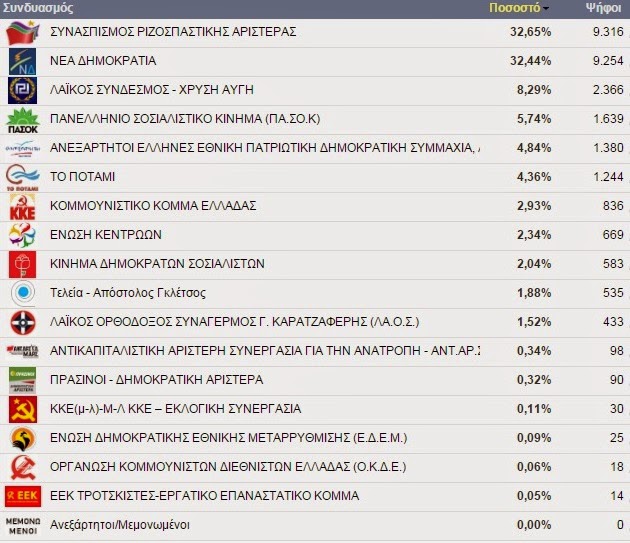Click the ΚΙΝΗΜΑ ΔΗΜΟΚΡΑΤΩΝ ΣΟΣΙΑΛΙΣΤΩΝ party name

pyautogui.click(x=157, y=264)
